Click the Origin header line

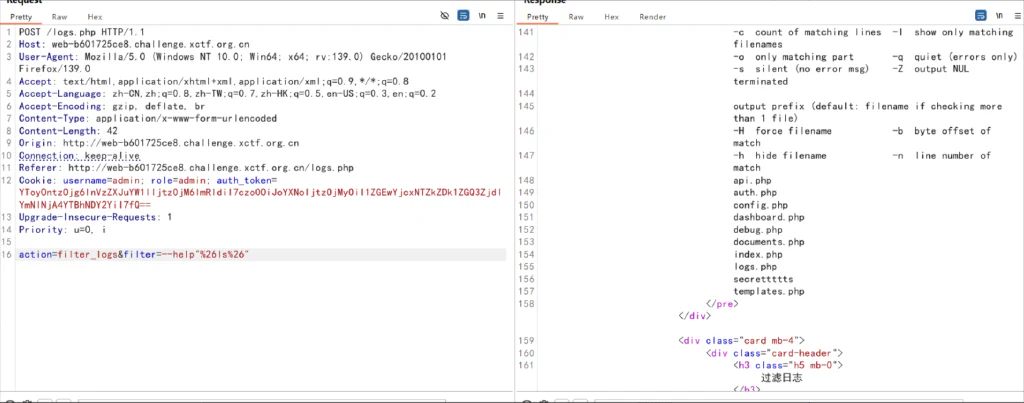tap(159, 143)
